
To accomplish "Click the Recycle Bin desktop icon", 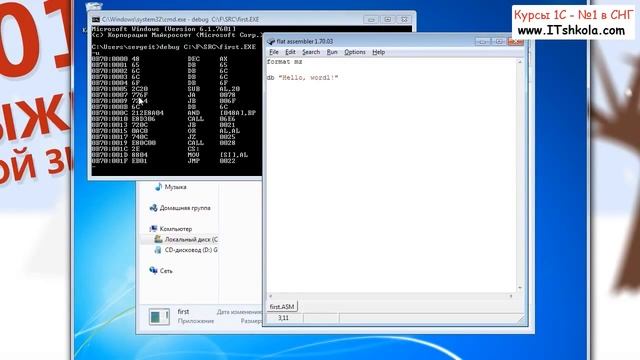I will click(x=94, y=6).
